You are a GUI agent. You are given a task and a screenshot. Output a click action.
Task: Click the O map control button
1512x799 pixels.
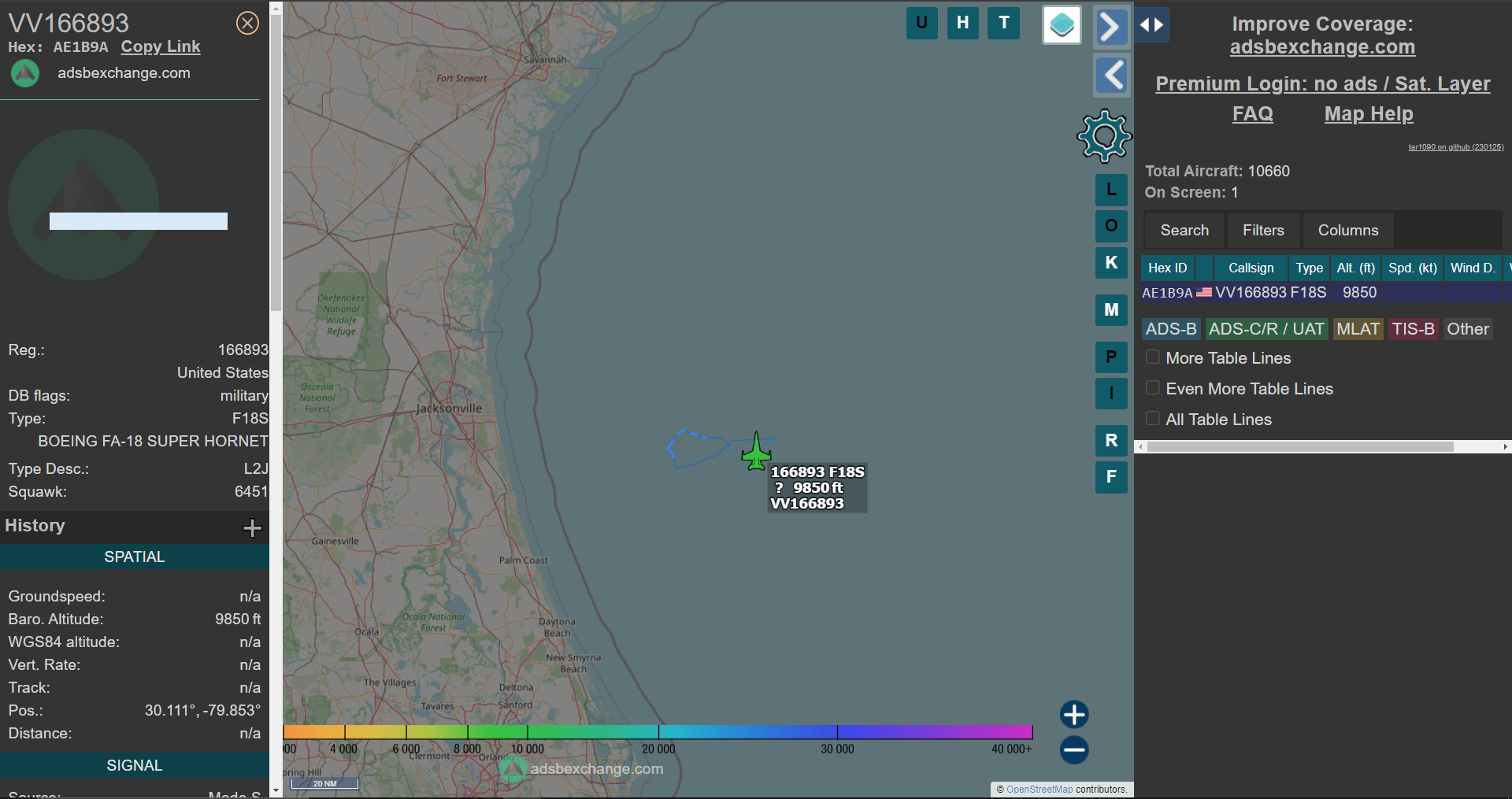click(1111, 226)
